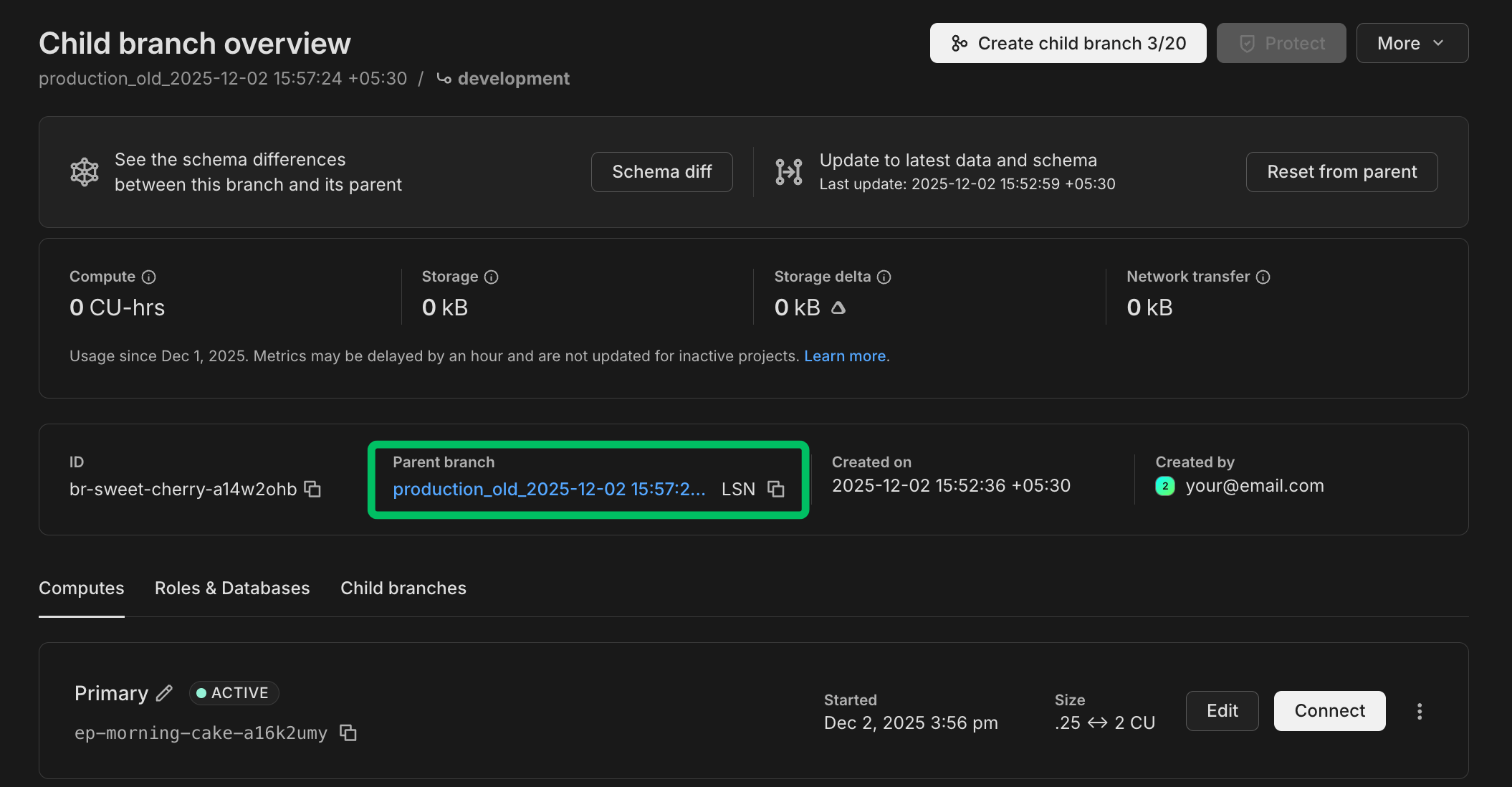Screen dimensions: 1512x787
Task: Switch to the Roles & Databases tab
Action: coord(232,588)
